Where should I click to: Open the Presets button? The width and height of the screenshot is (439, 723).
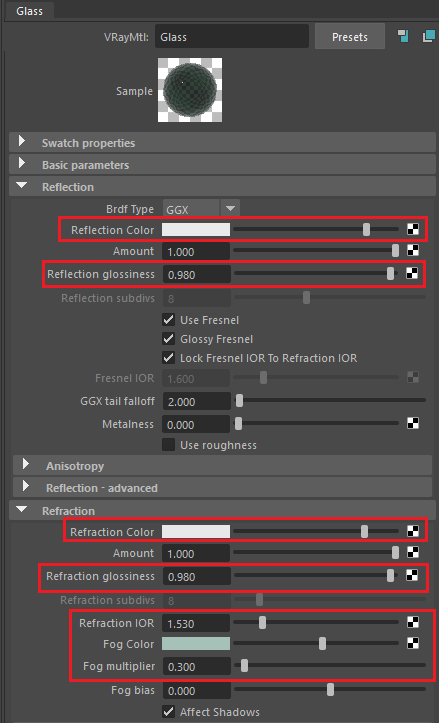[x=350, y=37]
